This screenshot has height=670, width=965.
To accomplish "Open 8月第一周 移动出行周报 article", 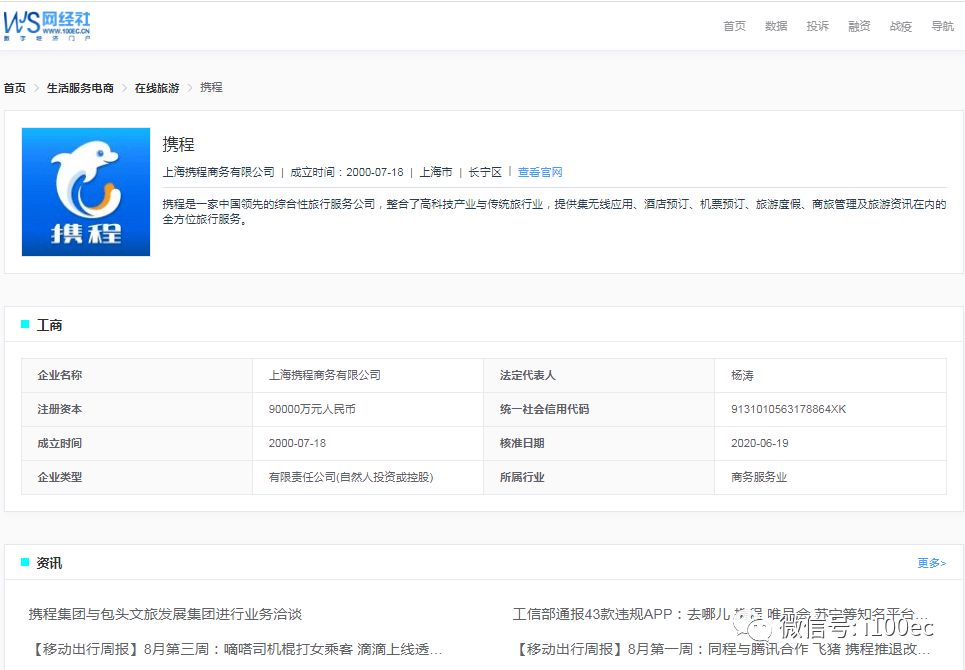I will click(x=720, y=649).
